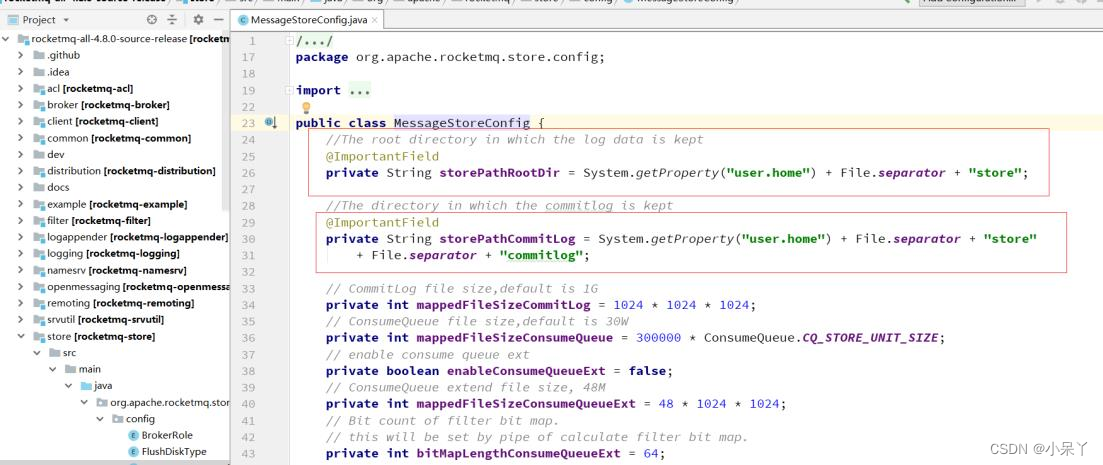This screenshot has width=1103, height=465.
Task: Click the @ImportantField annotation on line 25
Action: pyautogui.click(x=382, y=156)
